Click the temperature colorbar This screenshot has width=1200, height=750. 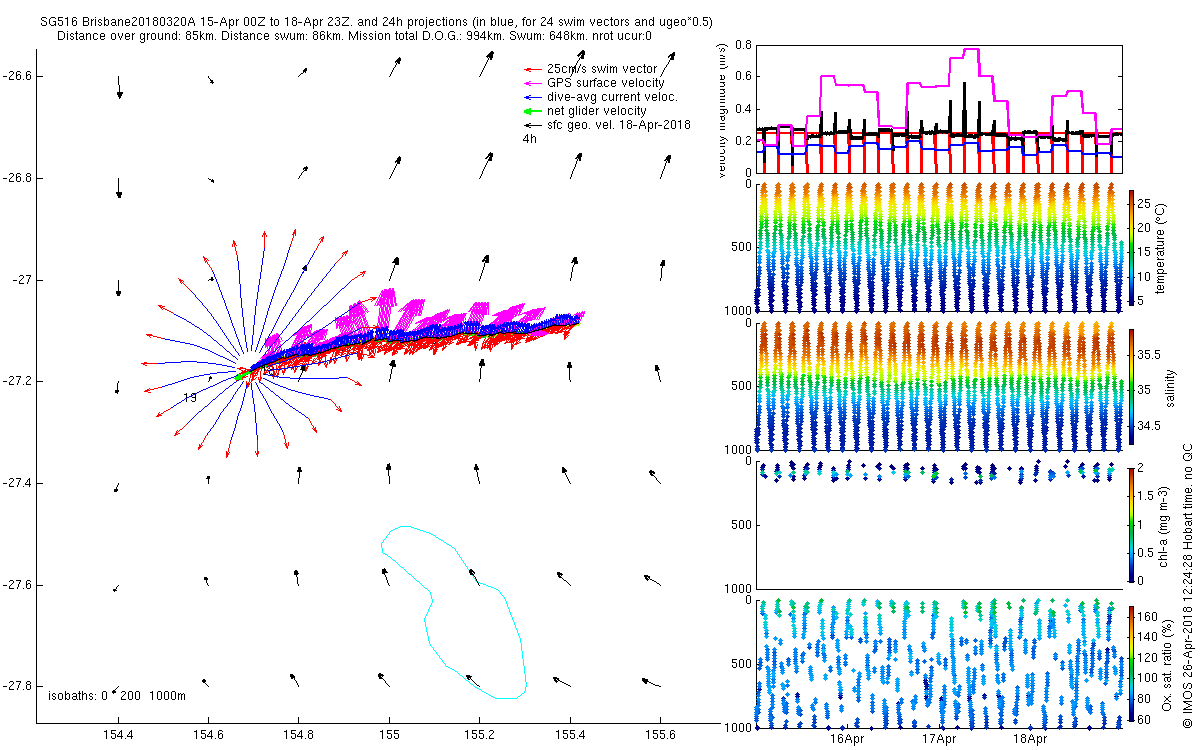(x=1132, y=247)
